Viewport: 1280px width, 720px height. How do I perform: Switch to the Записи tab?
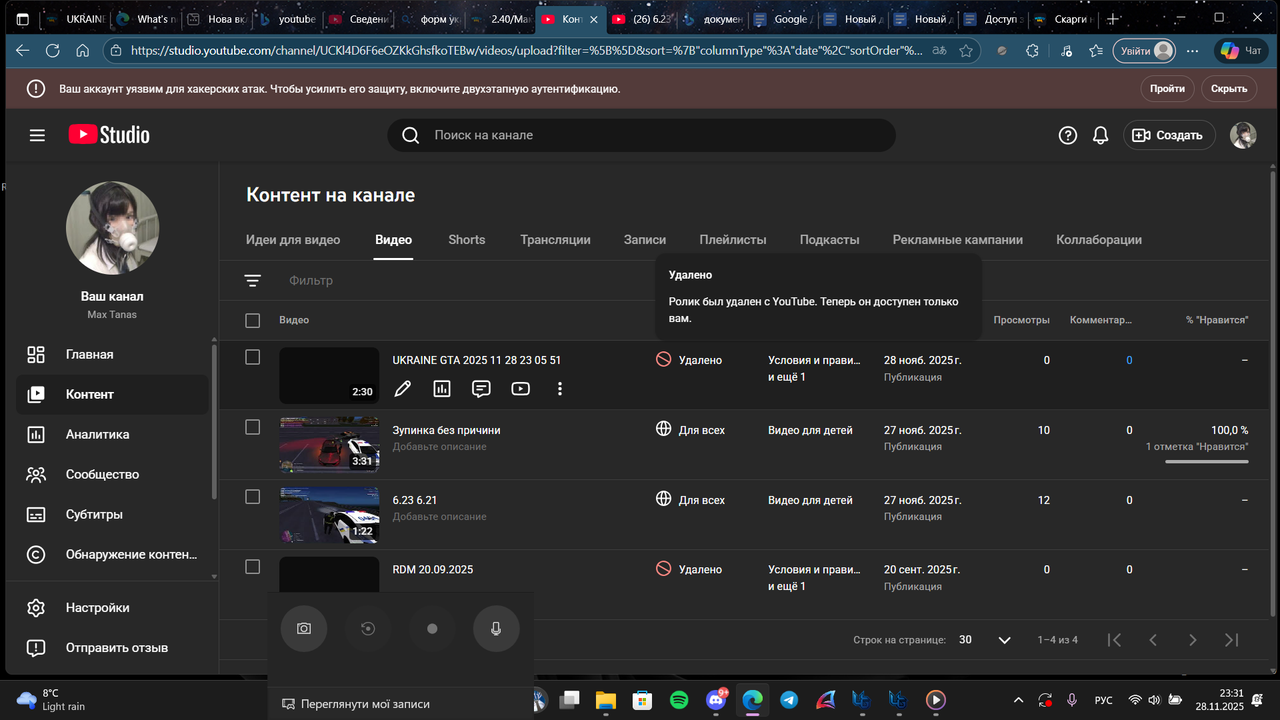click(x=645, y=240)
